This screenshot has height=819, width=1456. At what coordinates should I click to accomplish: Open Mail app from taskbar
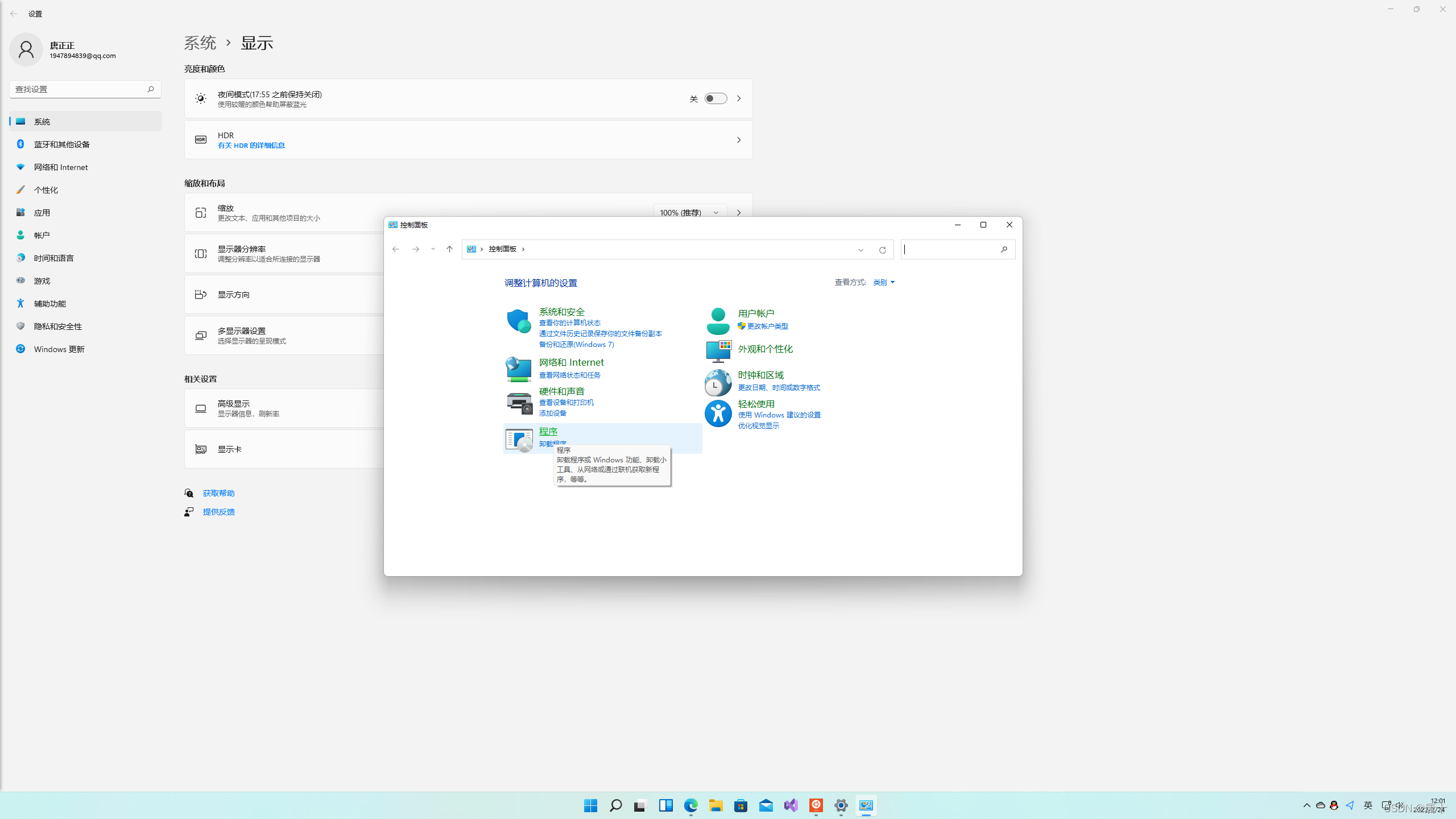766,805
